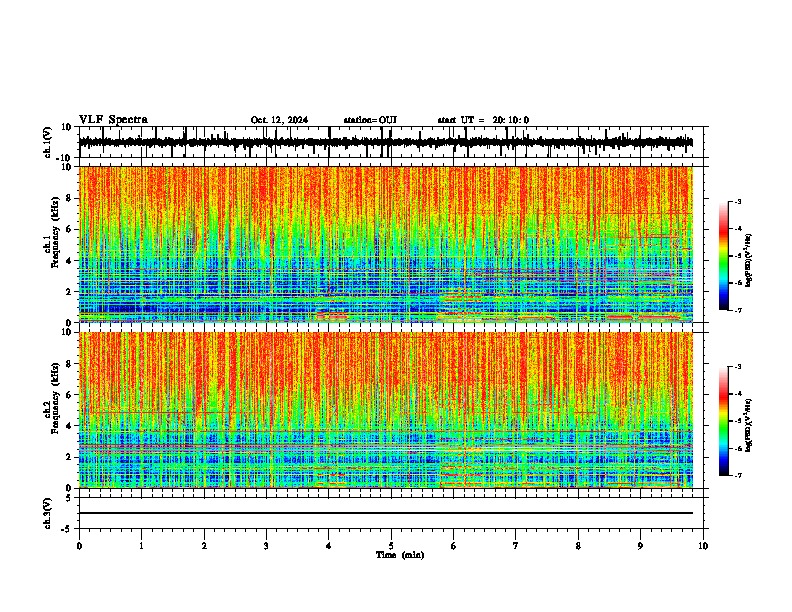Click the "-7" bottom label of ch.2 color bar
792x612 pixels.
737,475
